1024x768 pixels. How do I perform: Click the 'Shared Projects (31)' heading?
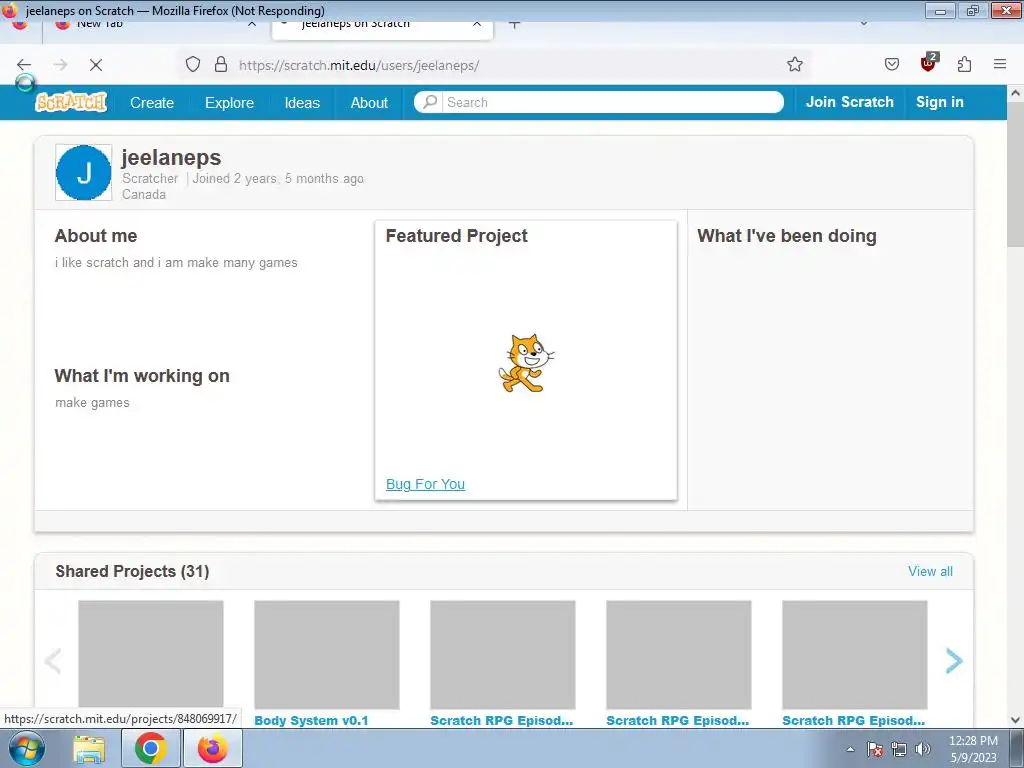[133, 571]
